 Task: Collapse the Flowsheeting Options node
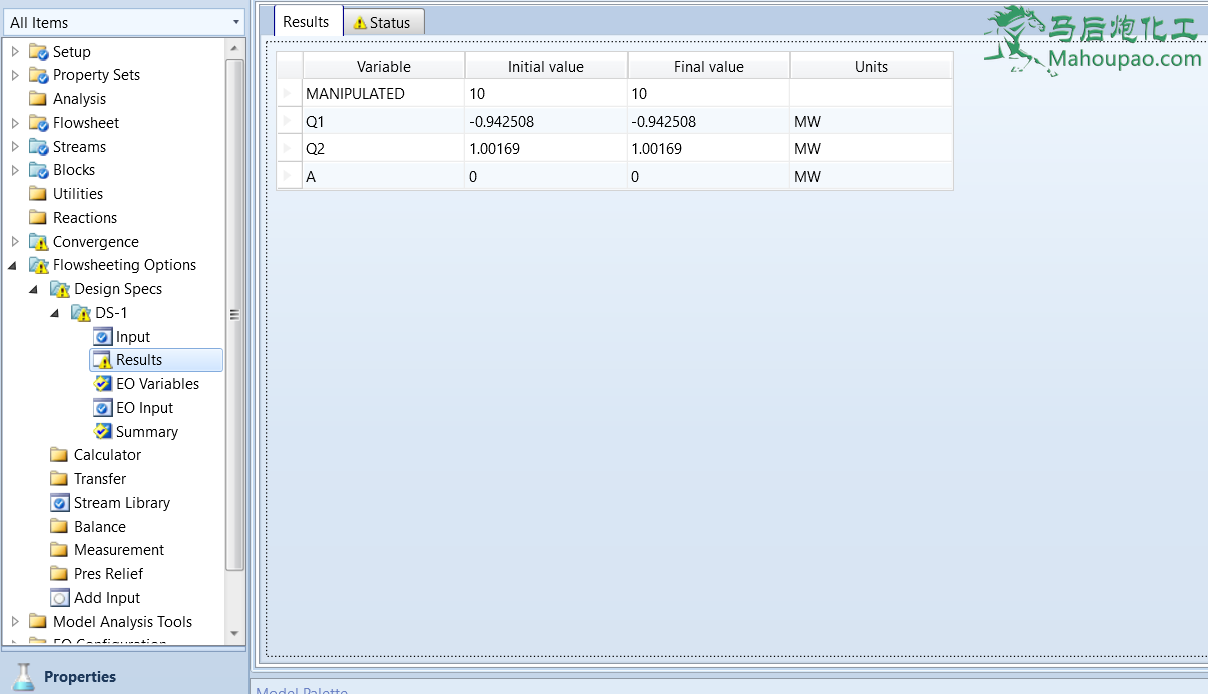point(13,266)
